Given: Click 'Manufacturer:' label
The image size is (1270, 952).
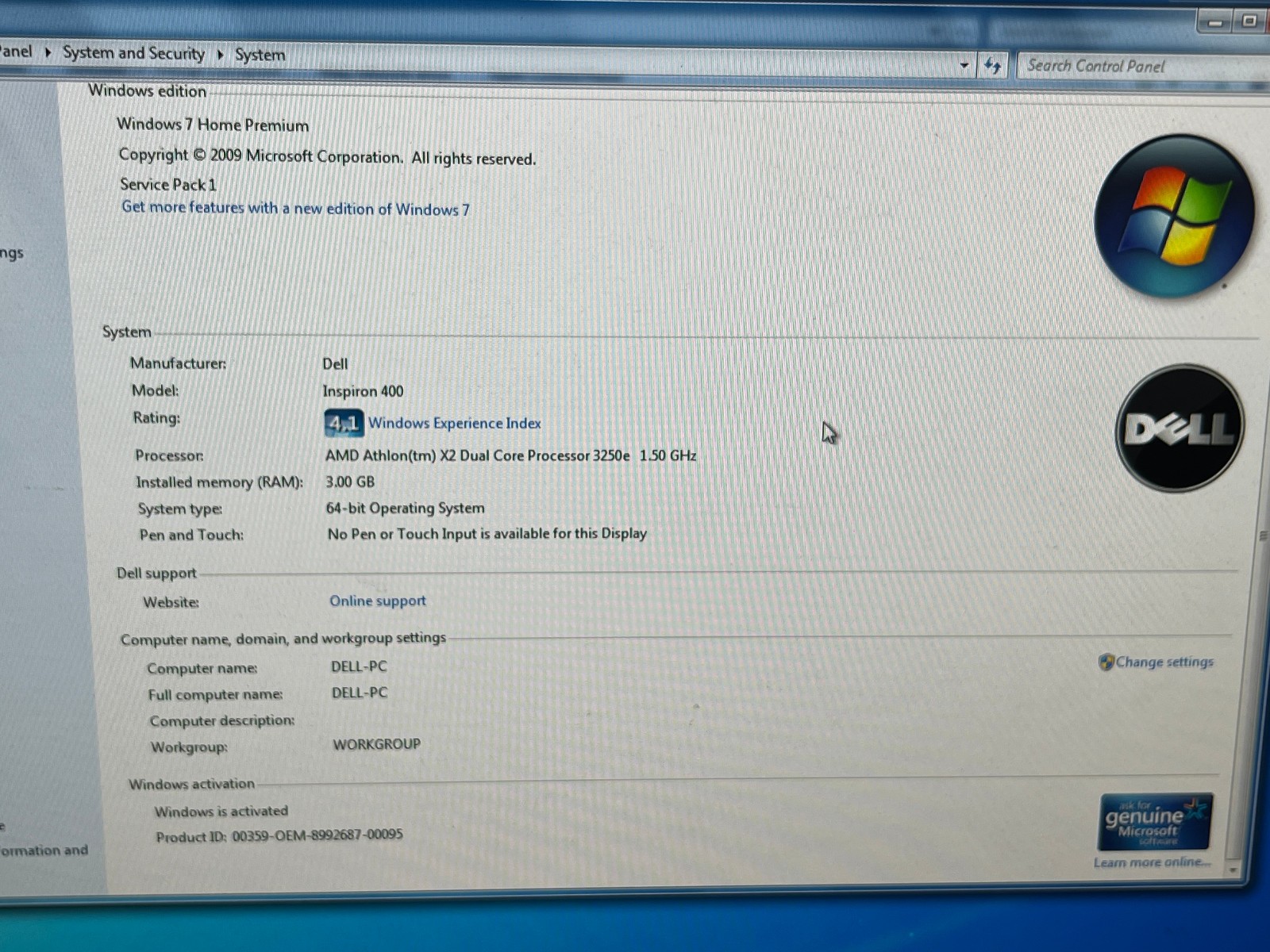Looking at the screenshot, I should click(178, 363).
